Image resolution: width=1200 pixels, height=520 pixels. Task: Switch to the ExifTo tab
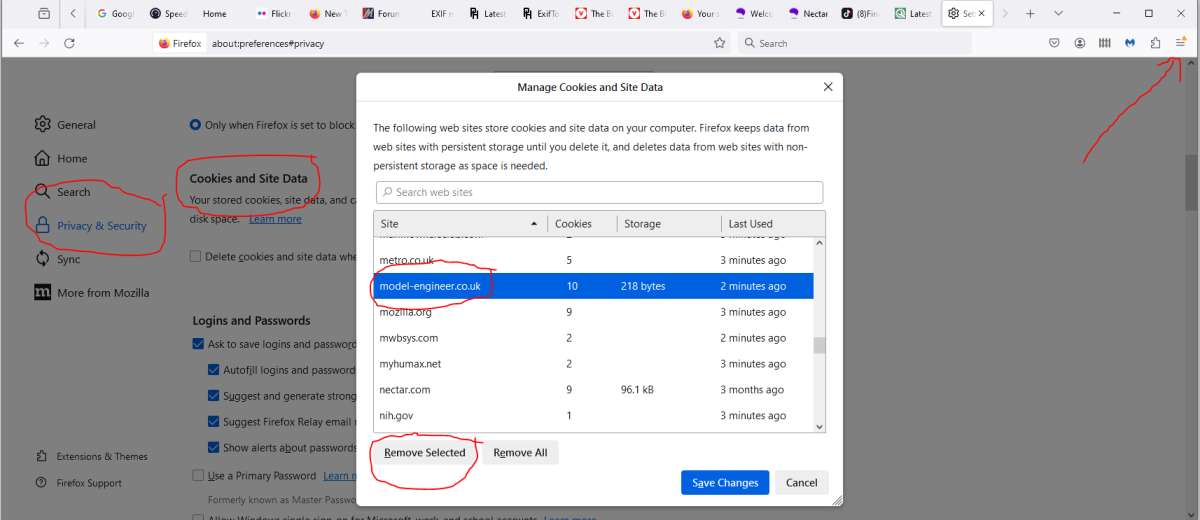[540, 14]
